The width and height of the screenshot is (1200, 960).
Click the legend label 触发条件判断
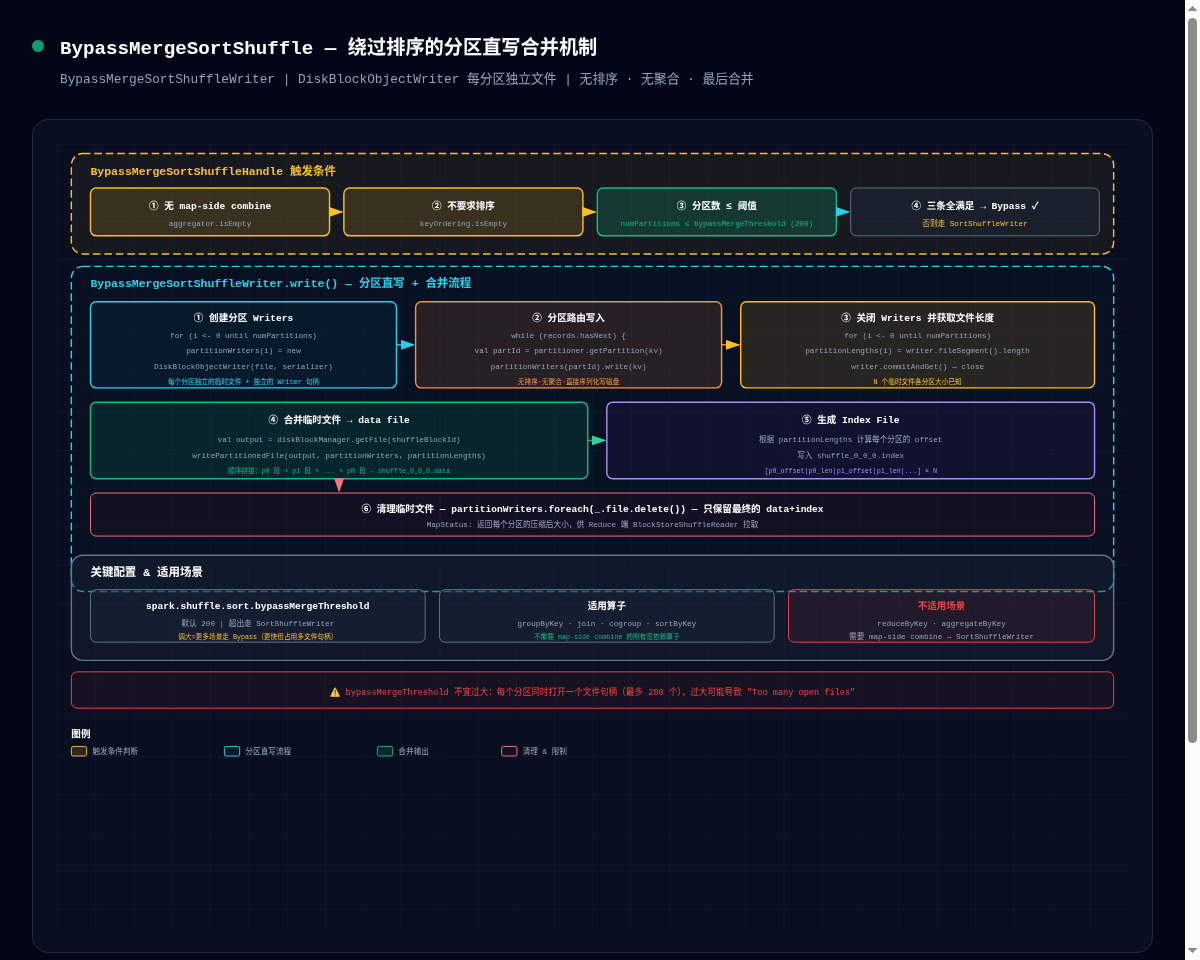point(115,751)
